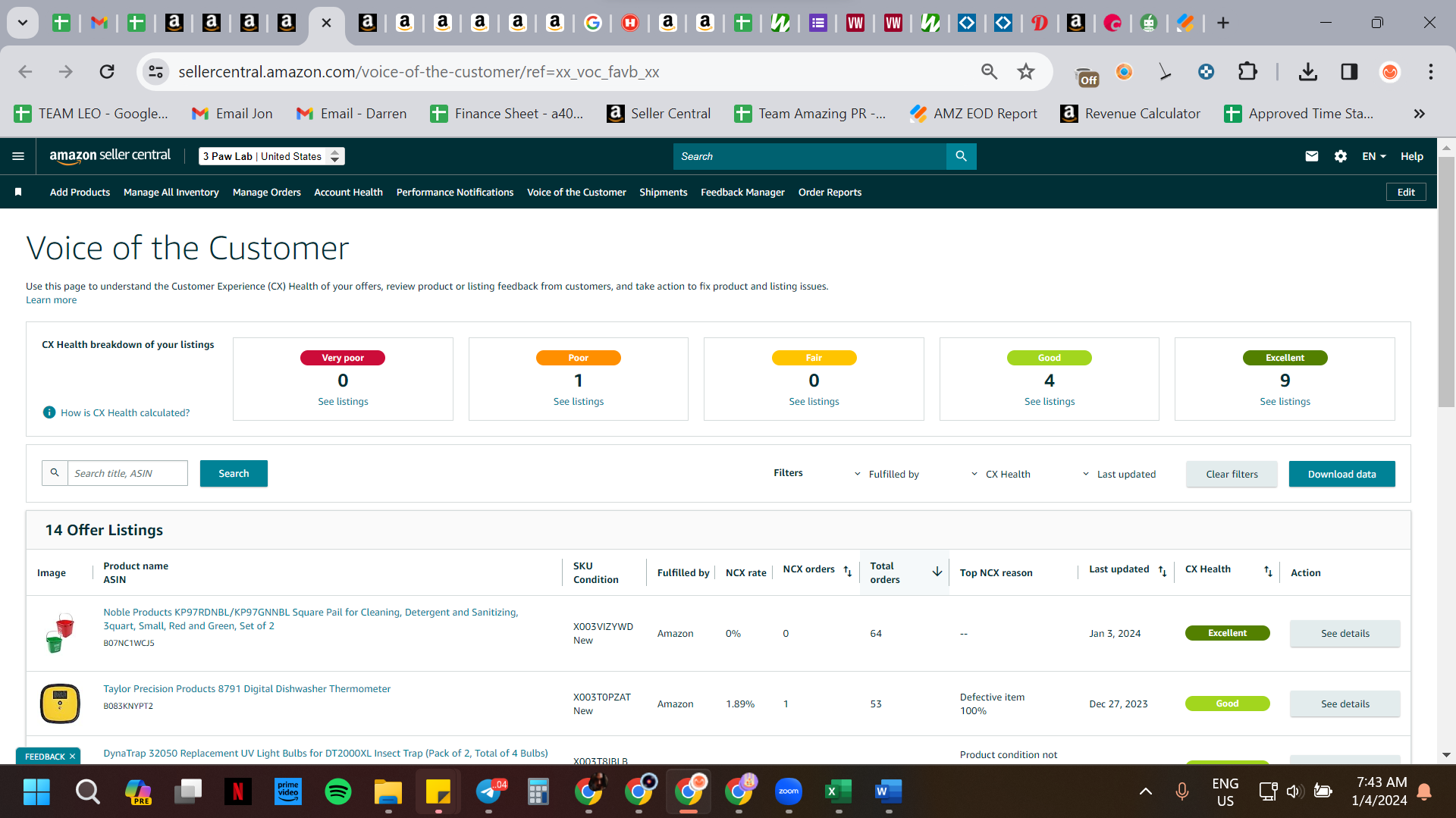This screenshot has width=1456, height=818.
Task: Click the browser zoom magnifier icon in address bar
Action: click(x=989, y=72)
